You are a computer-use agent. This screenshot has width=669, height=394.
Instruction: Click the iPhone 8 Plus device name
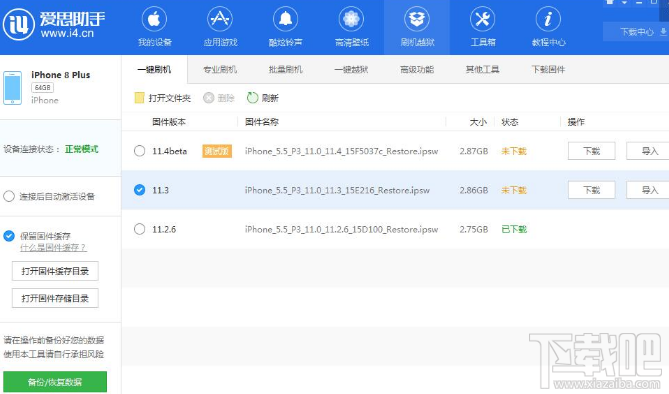tap(61, 75)
